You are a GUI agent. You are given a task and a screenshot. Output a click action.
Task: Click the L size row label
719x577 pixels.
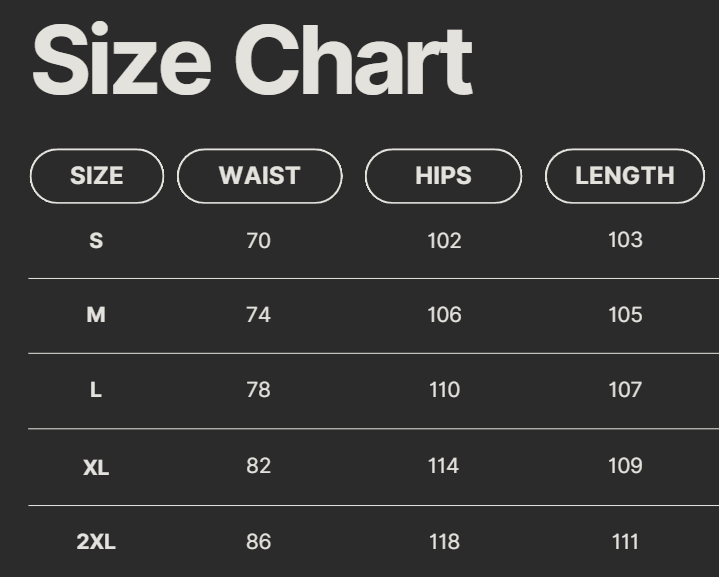96,390
